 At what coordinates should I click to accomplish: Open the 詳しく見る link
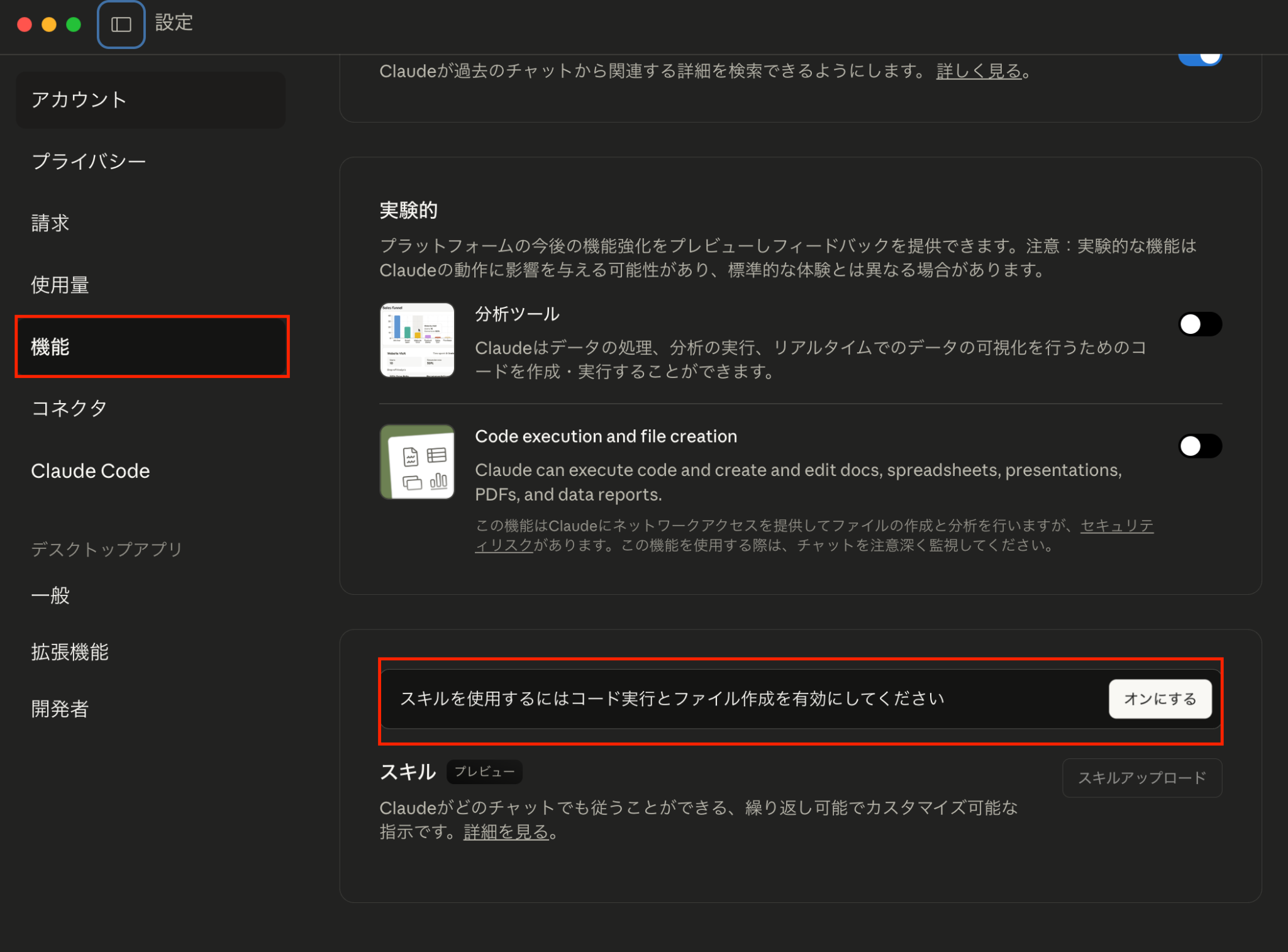[979, 71]
